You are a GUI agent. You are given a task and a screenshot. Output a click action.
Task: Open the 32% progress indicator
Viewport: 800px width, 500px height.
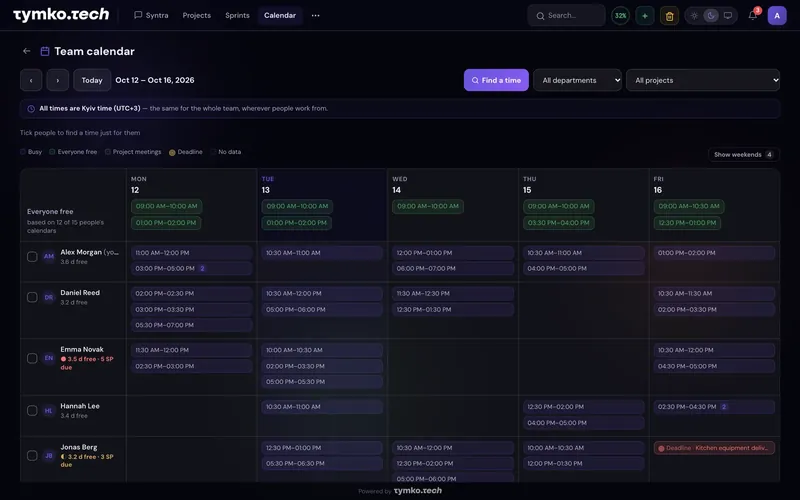click(x=620, y=16)
